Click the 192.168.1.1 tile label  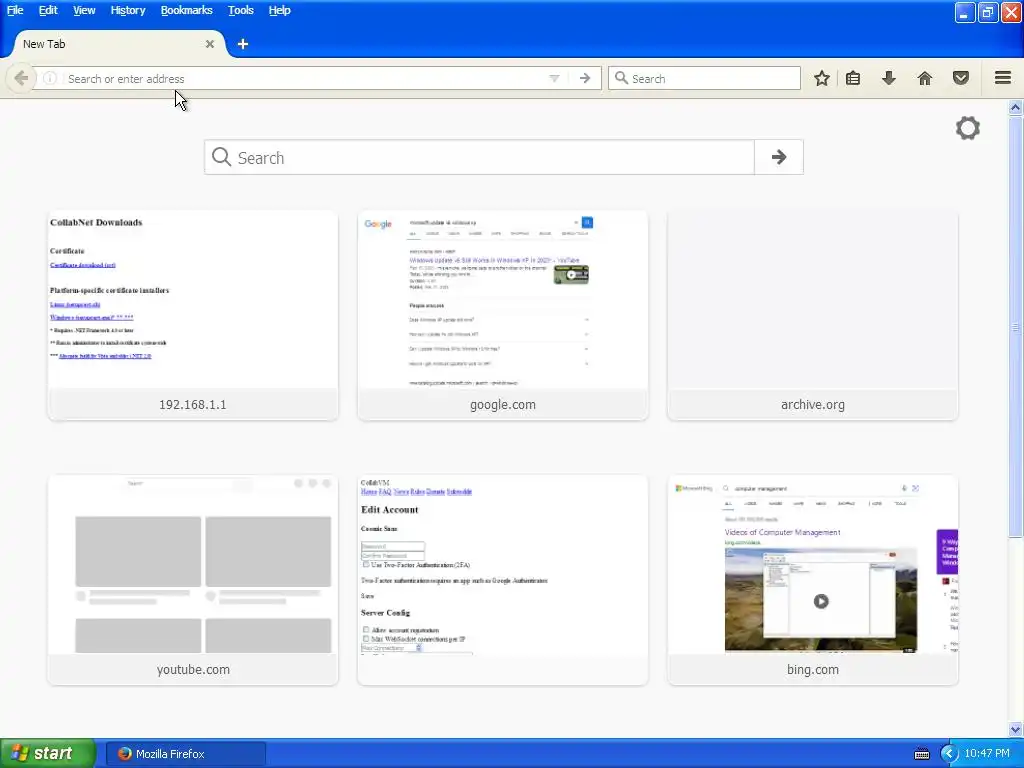193,404
